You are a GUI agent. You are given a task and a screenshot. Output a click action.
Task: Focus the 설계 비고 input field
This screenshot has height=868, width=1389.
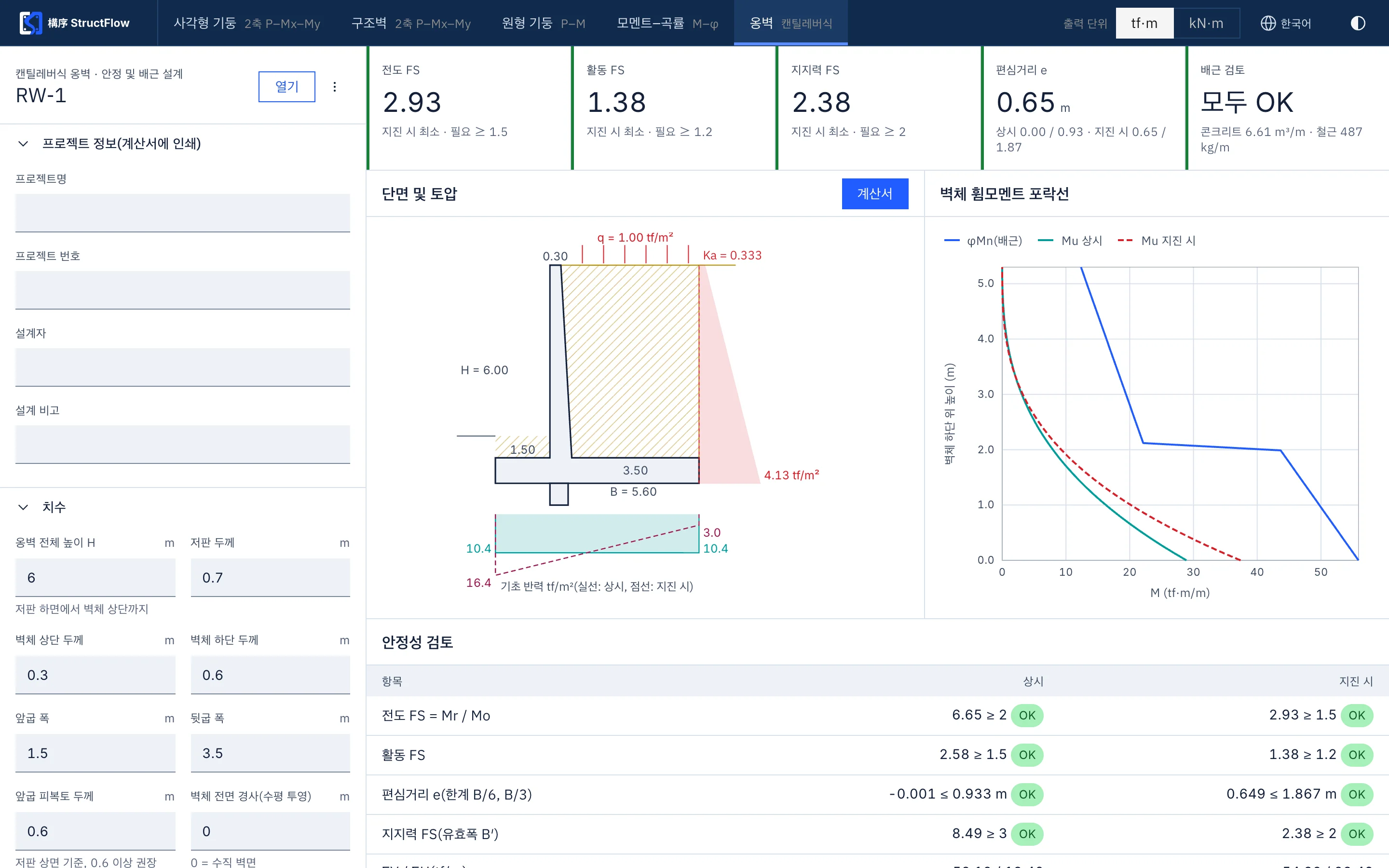click(x=182, y=444)
